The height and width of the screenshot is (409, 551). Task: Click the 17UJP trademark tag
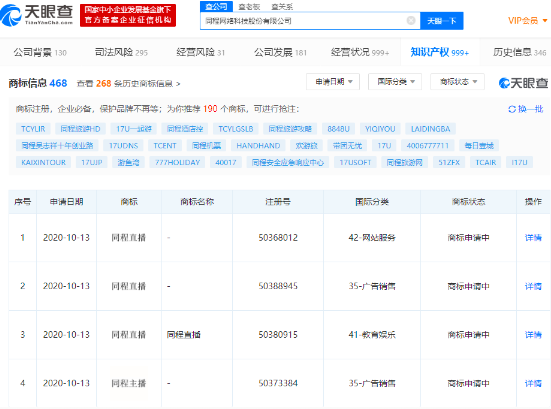[x=92, y=162]
